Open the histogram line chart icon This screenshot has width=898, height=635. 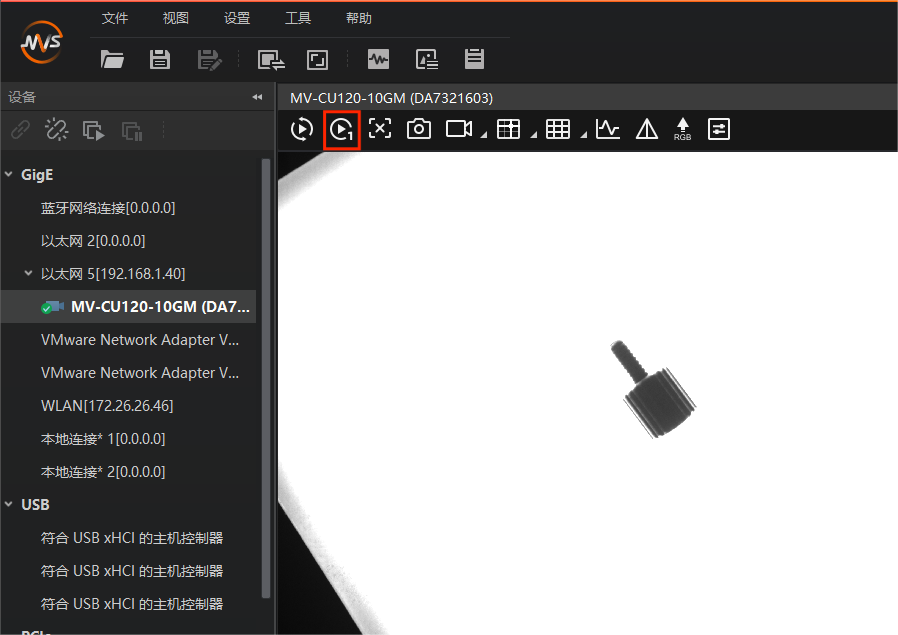608,129
